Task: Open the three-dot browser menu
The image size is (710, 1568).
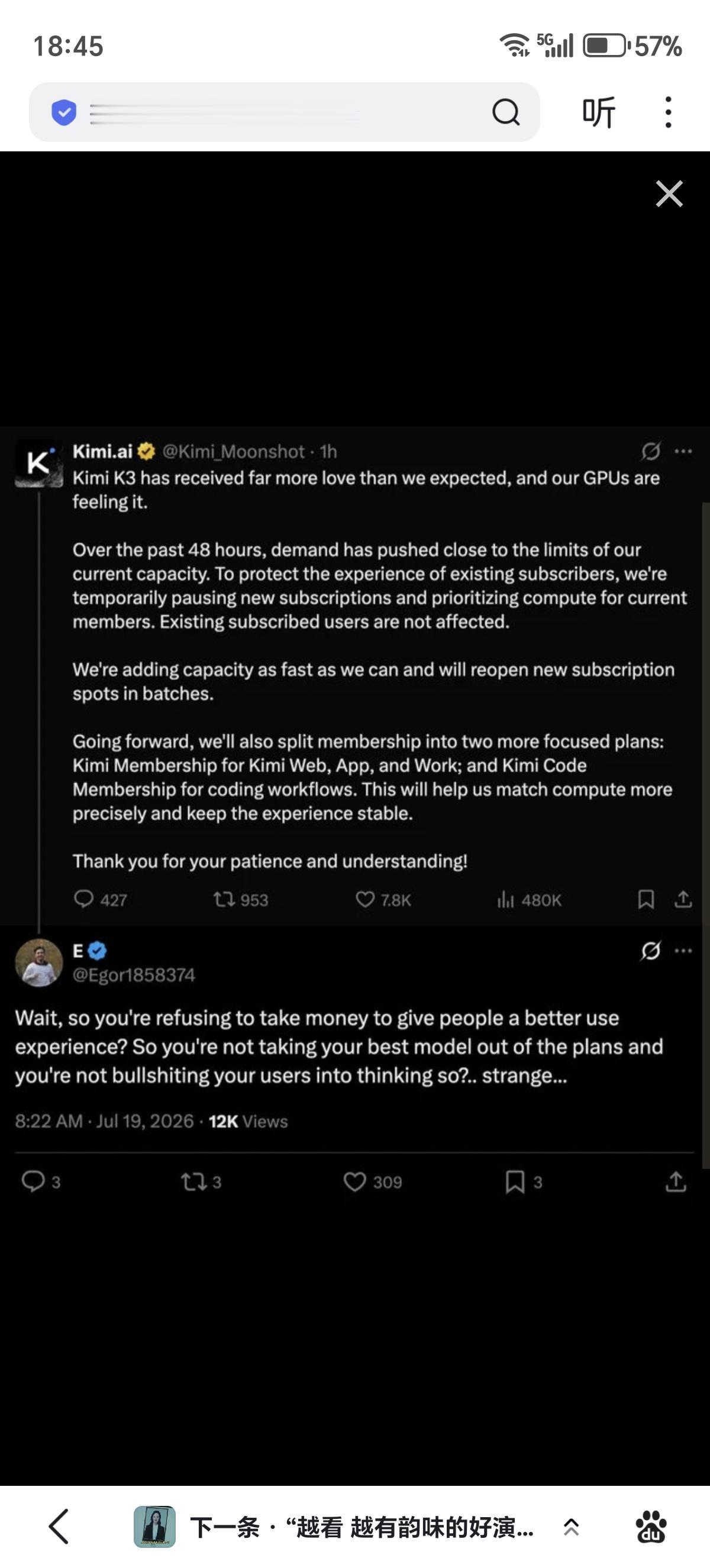Action: click(668, 112)
